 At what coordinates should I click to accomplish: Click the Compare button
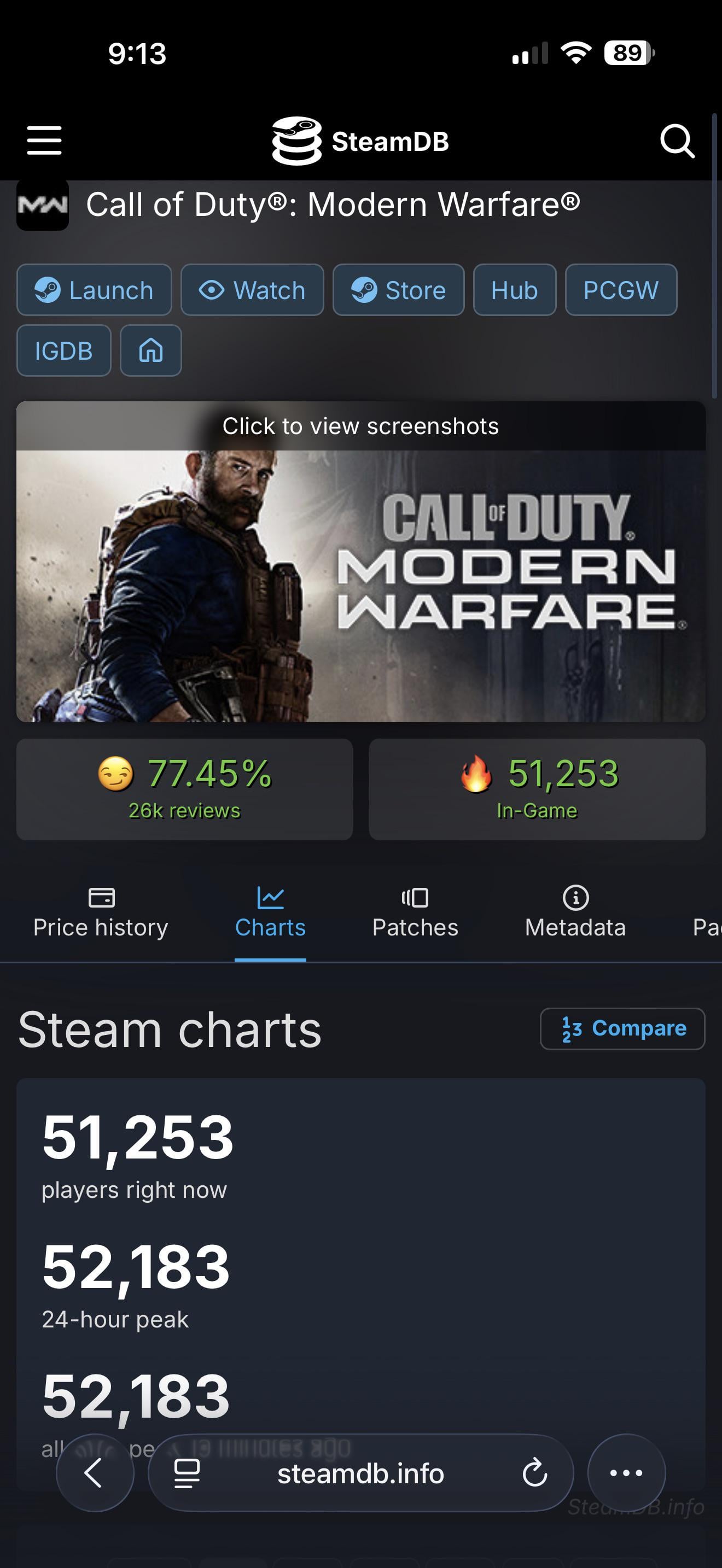622,1029
